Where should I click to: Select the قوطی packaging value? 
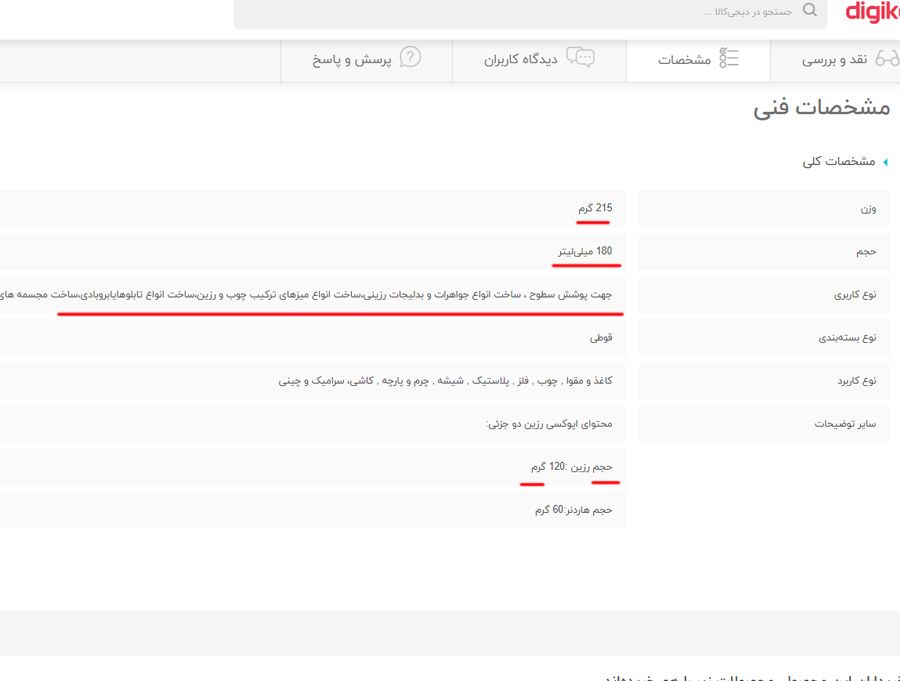601,338
